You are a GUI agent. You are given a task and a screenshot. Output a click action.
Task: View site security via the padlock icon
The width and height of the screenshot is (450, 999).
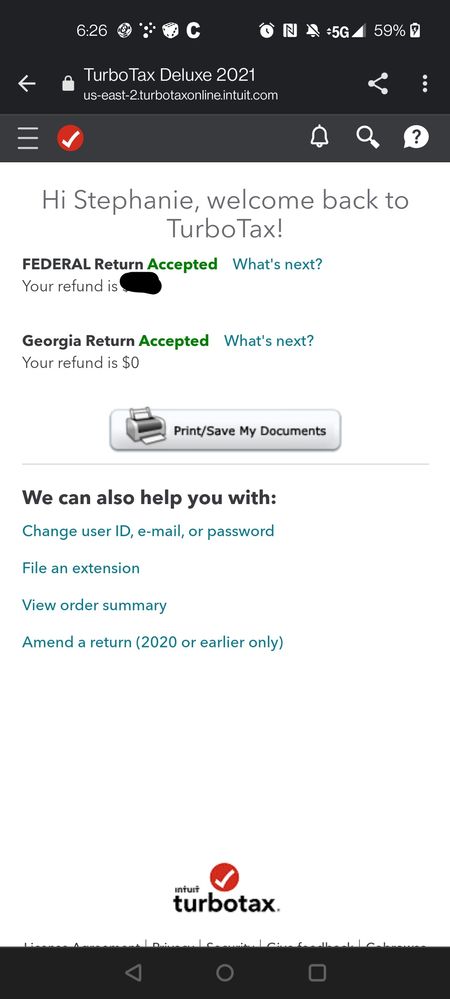tap(68, 83)
